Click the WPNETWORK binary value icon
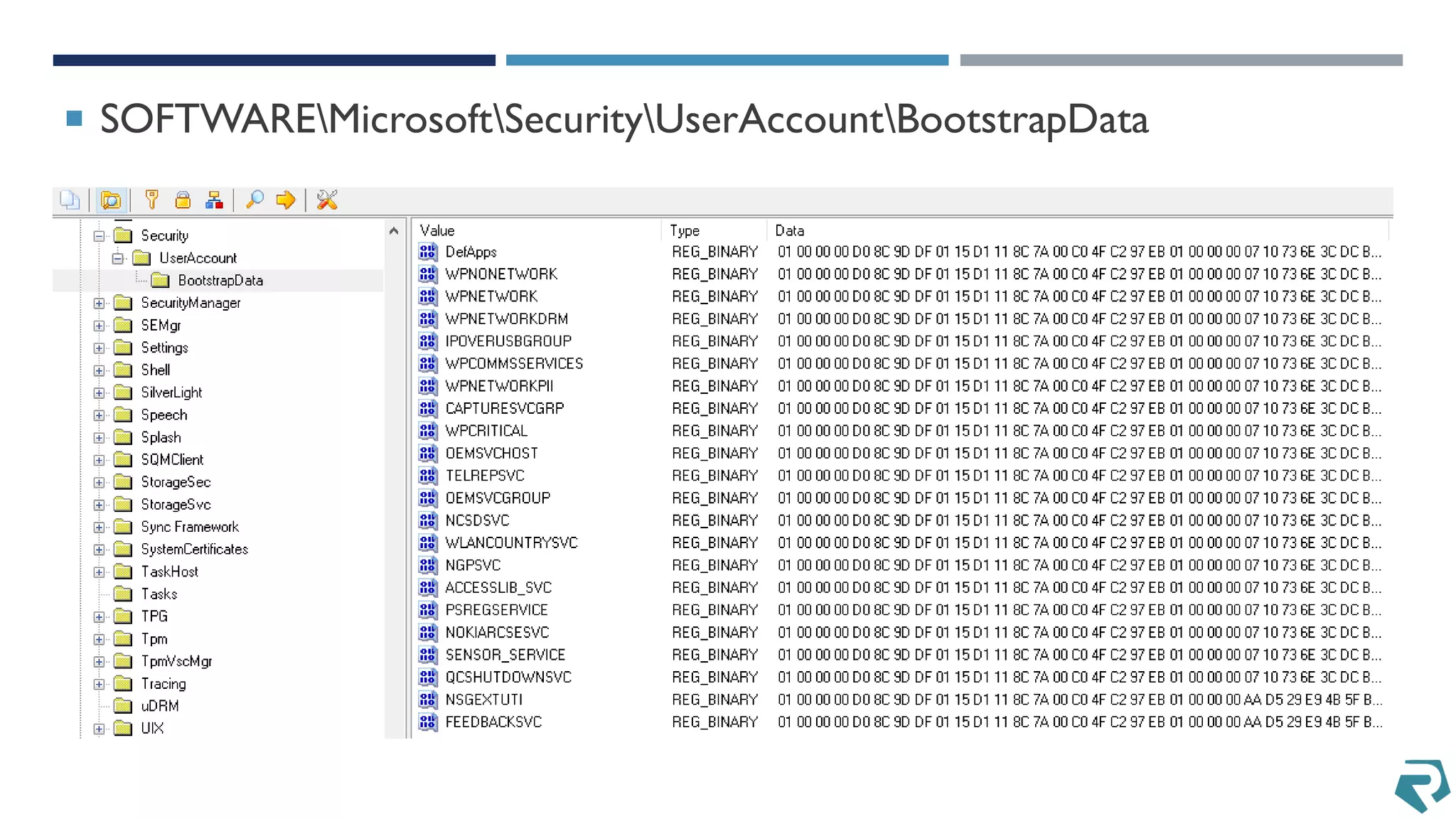 coord(427,296)
